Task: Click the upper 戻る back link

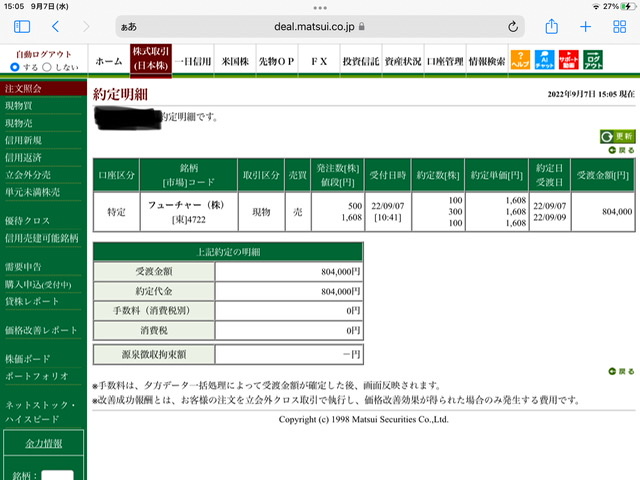Action: (x=621, y=151)
